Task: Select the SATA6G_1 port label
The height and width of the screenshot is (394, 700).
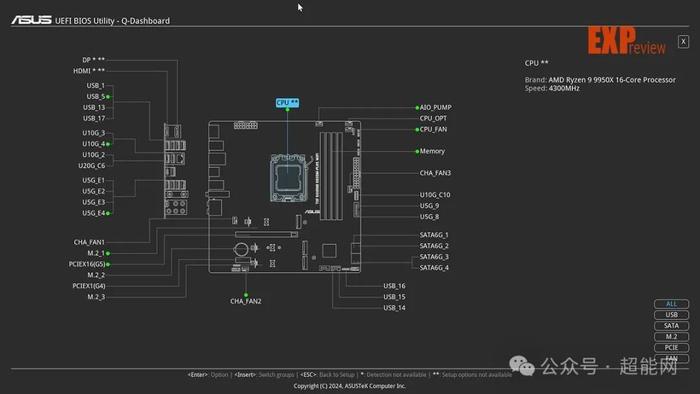Action: pyautogui.click(x=434, y=235)
